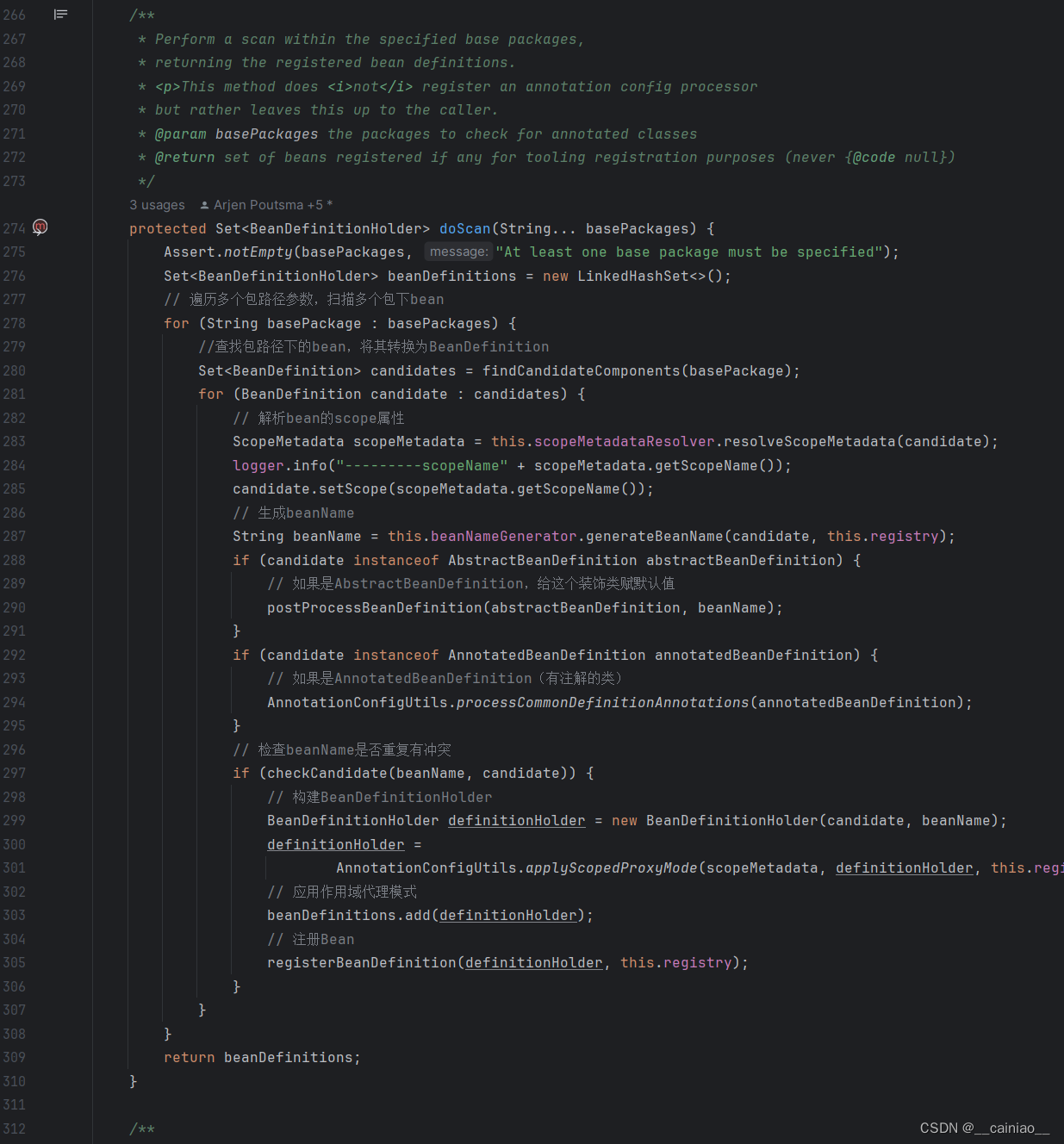Click the scopeMetadataResolver field reference
The image size is (1064, 1144).
pyautogui.click(x=625, y=441)
